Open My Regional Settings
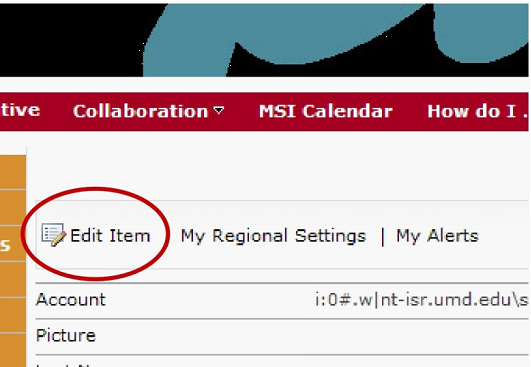 tap(273, 236)
